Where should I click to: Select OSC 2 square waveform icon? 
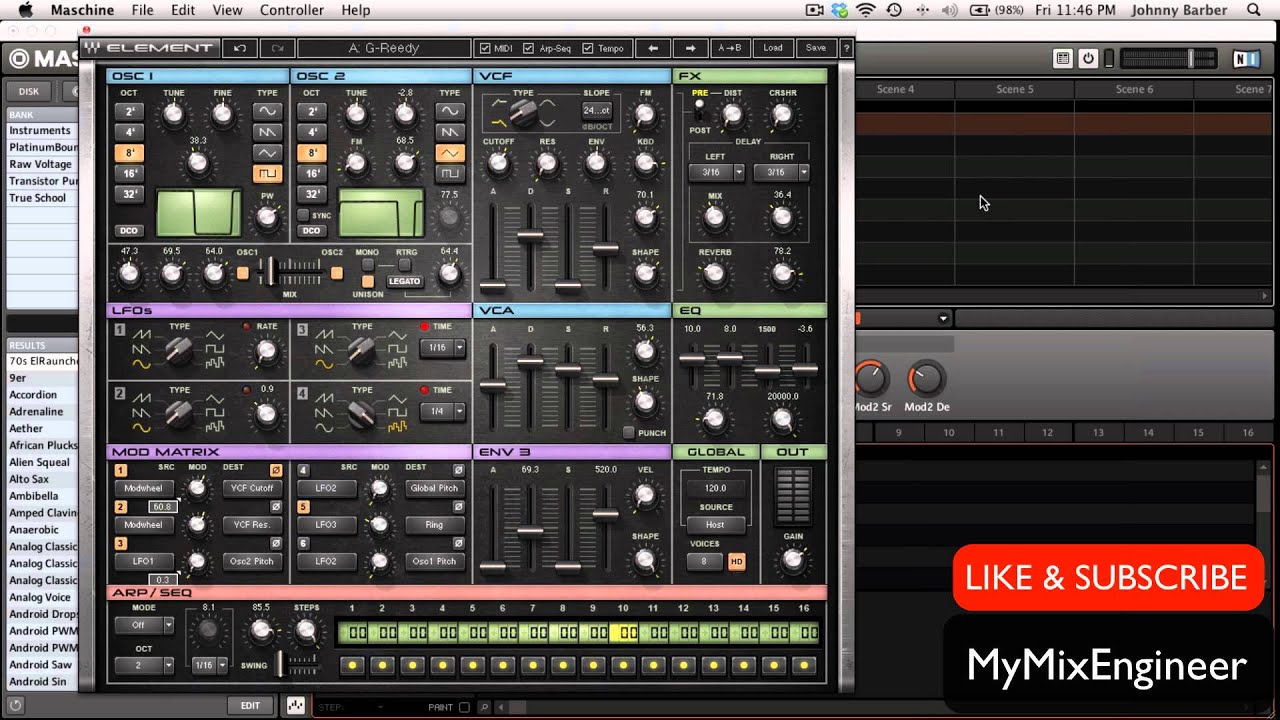coord(450,174)
